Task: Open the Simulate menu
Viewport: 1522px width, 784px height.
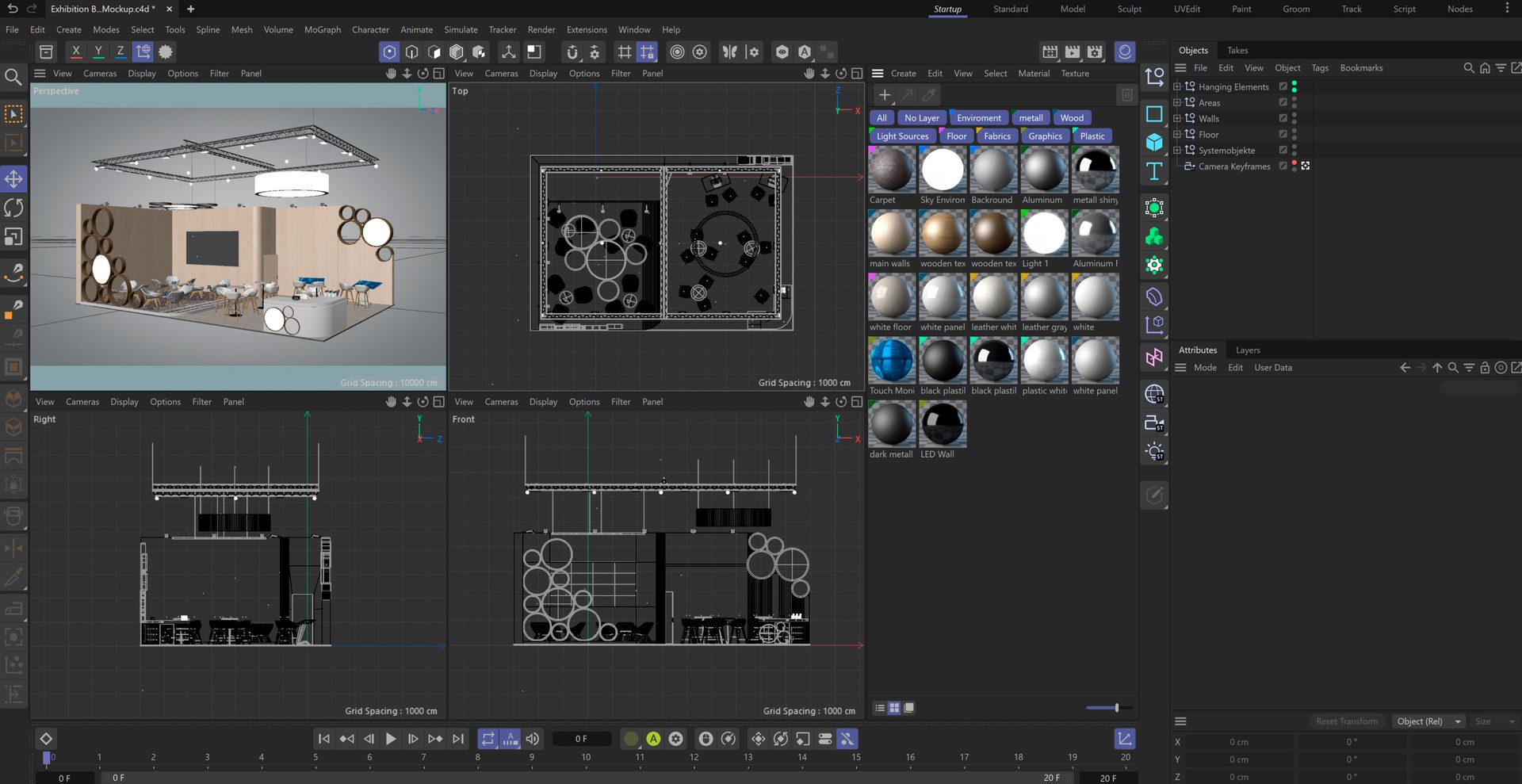Action: coord(461,29)
